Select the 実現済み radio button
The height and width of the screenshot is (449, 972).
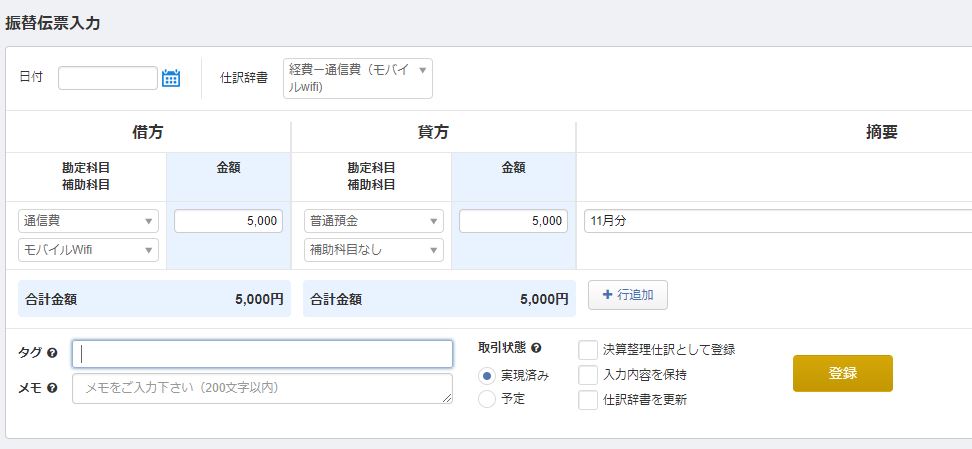(x=487, y=375)
